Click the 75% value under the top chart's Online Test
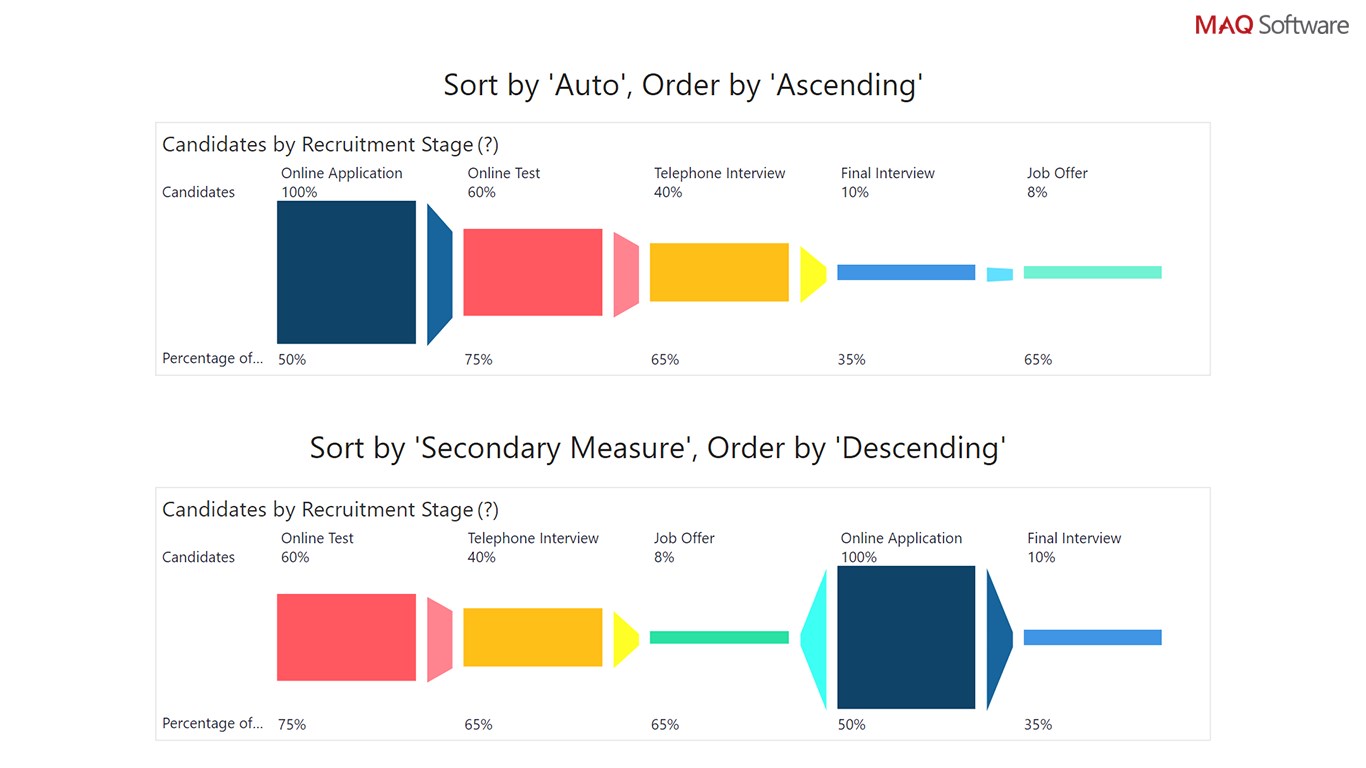The height and width of the screenshot is (768, 1366). click(479, 360)
